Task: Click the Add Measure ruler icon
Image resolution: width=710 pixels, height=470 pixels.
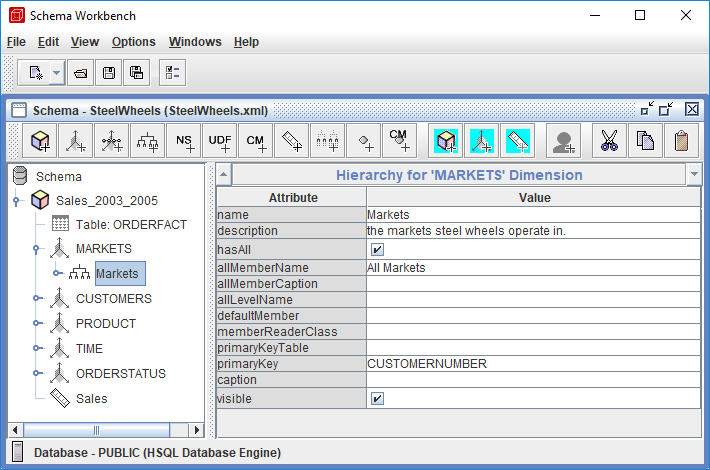Action: click(292, 141)
